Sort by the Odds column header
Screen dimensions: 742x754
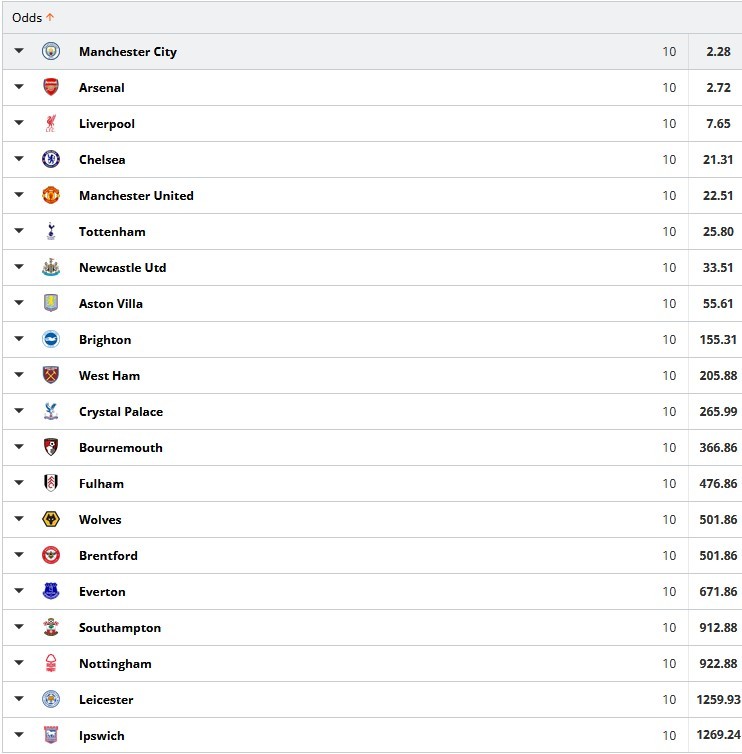(28, 17)
